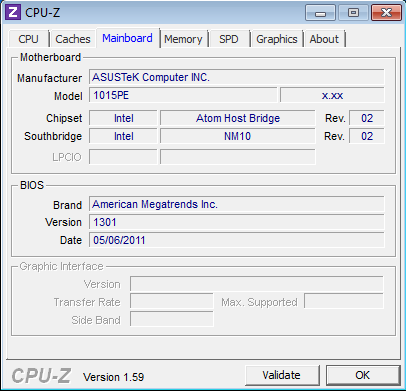406x391 pixels.
Task: Minimize the CPU-Z window
Action: pyautogui.click(x=320, y=13)
